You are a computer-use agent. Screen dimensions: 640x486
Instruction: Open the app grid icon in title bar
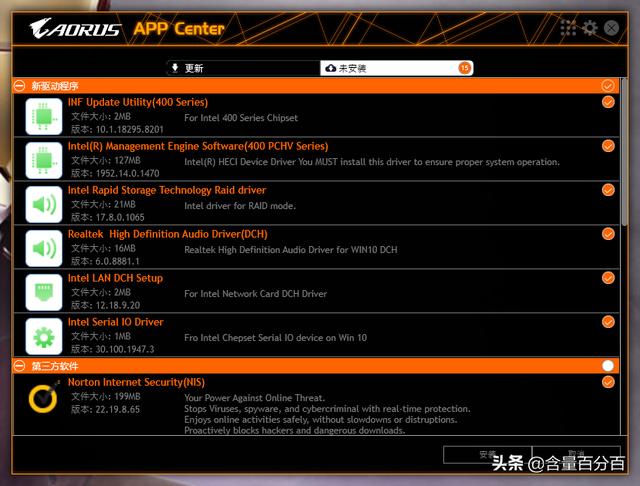point(568,28)
